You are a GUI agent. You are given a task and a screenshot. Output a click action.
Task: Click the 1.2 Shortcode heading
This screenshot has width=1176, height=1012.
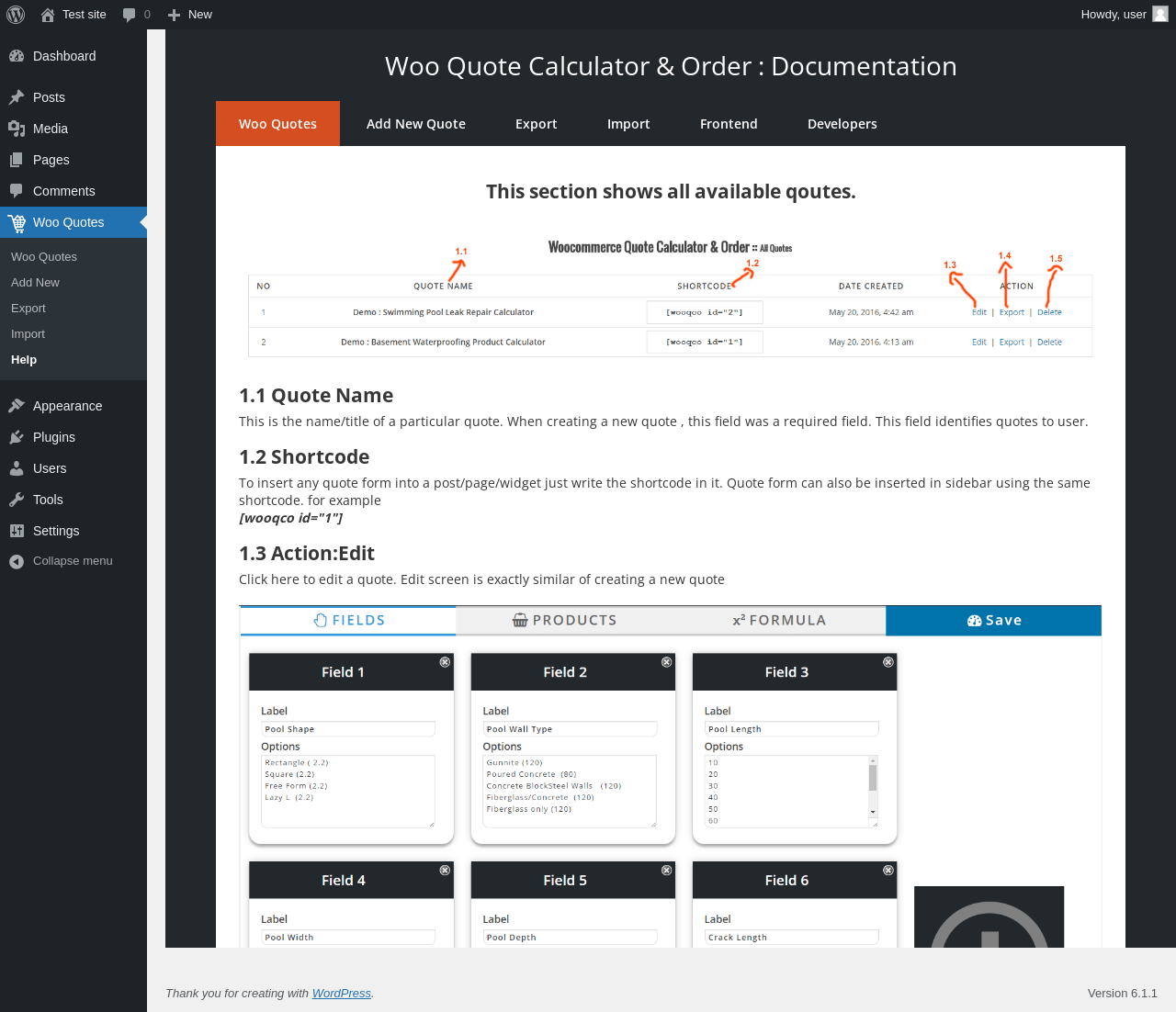click(x=304, y=457)
